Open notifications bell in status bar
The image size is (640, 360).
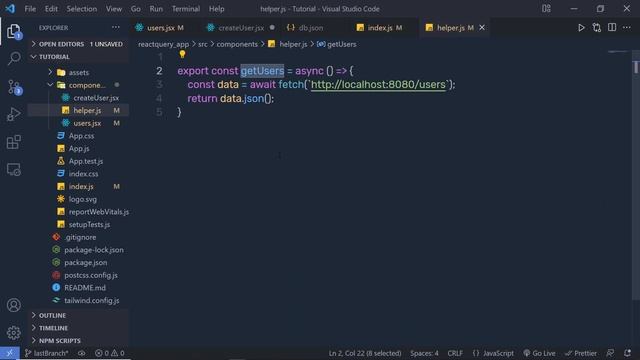pos(627,353)
